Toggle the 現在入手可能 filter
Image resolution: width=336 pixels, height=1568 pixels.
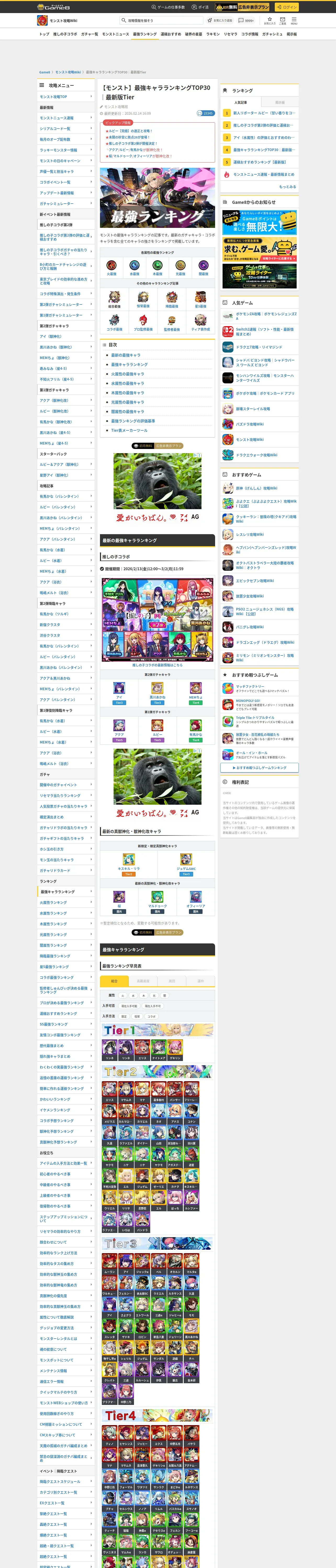(129, 1006)
